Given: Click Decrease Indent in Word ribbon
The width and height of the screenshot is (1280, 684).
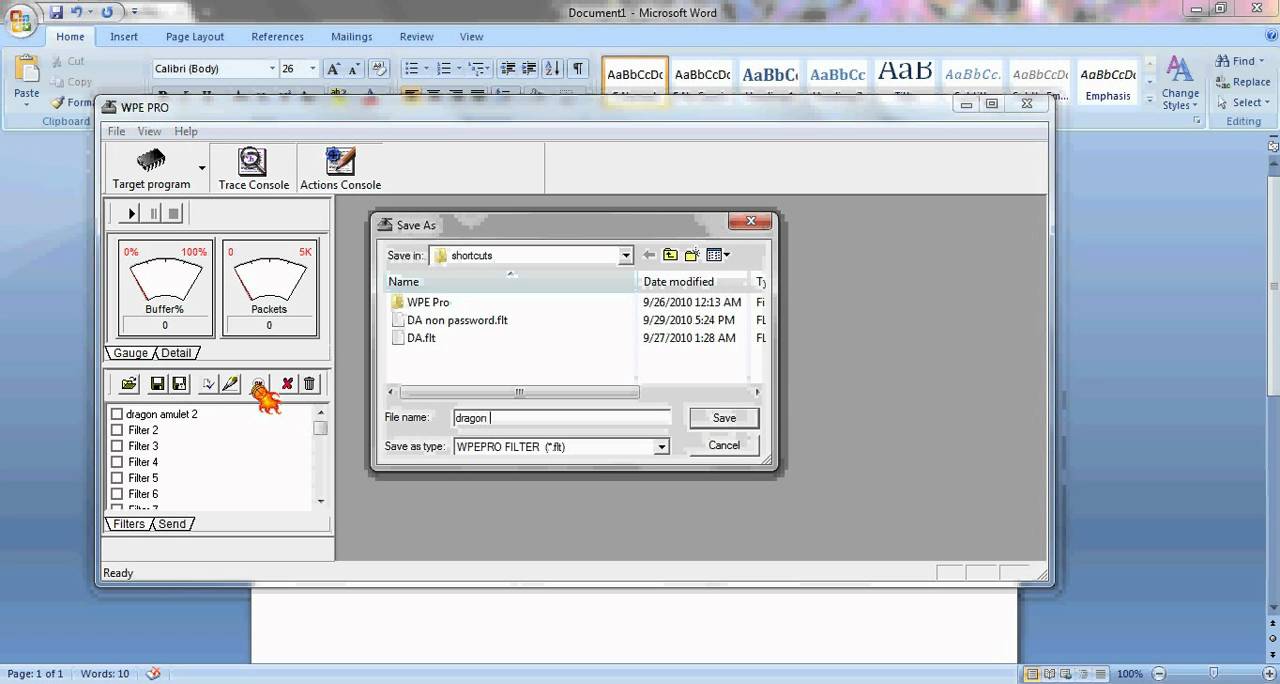Looking at the screenshot, I should point(508,69).
